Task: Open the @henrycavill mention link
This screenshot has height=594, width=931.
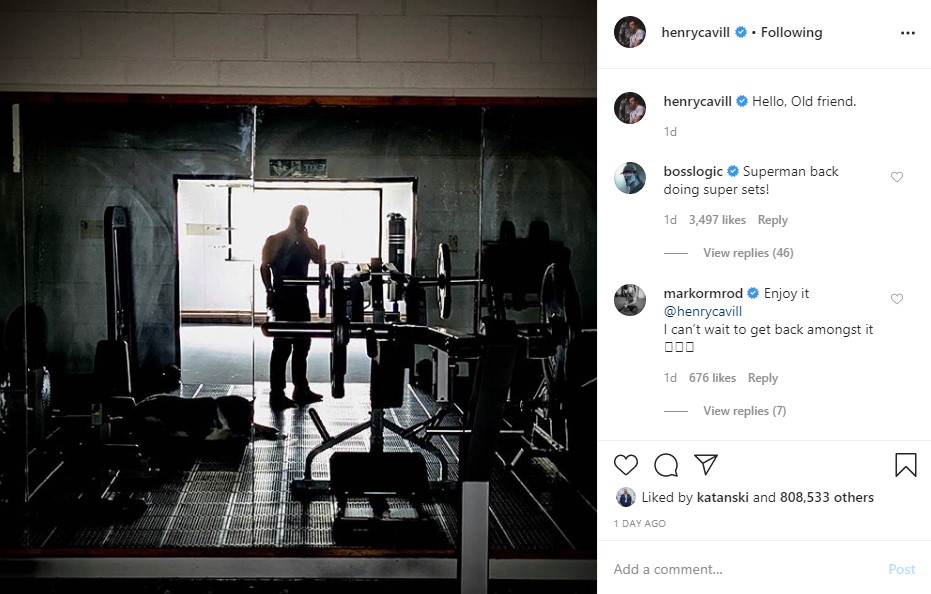Action: 702,311
